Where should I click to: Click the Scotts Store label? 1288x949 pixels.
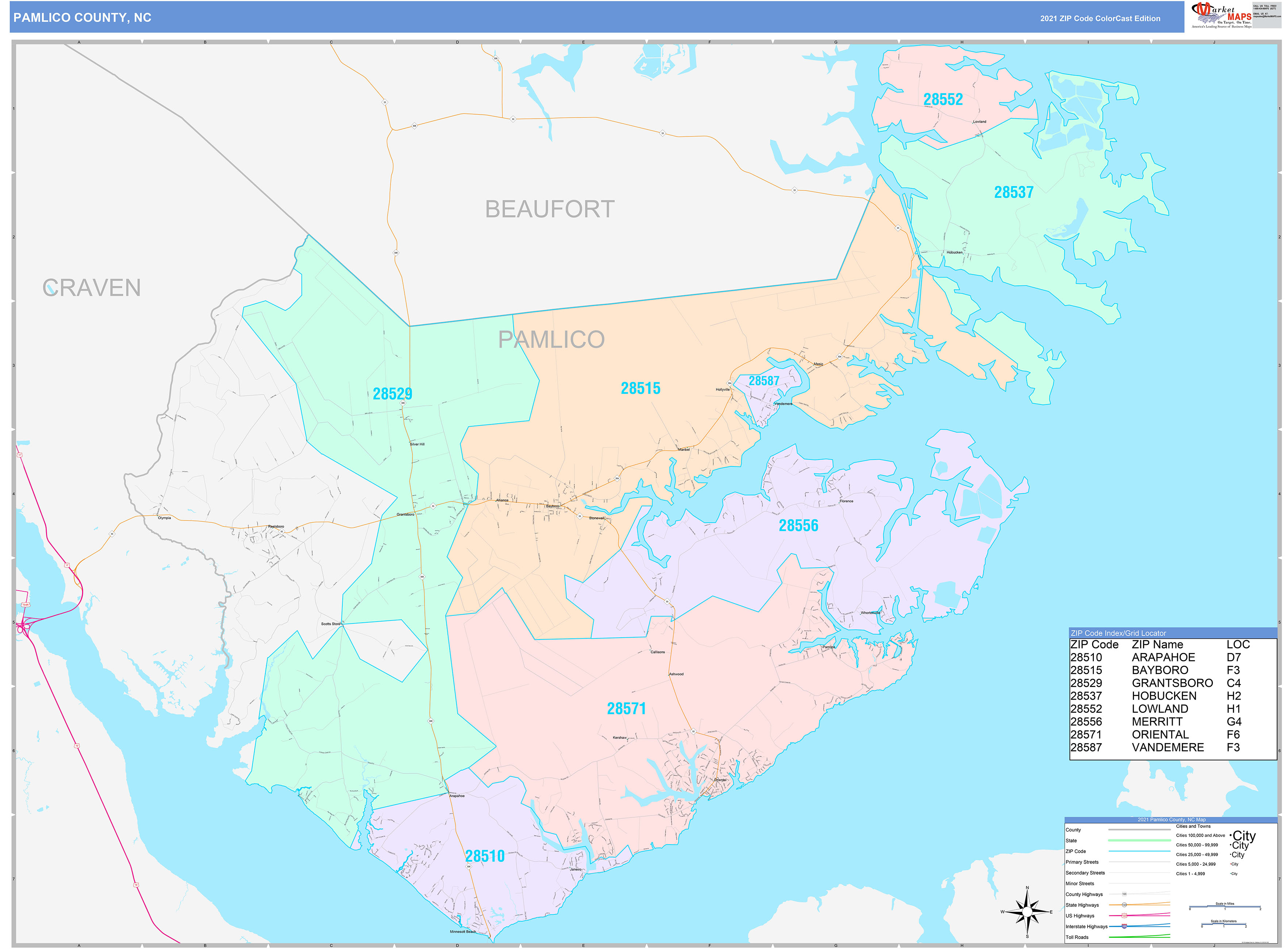point(330,624)
